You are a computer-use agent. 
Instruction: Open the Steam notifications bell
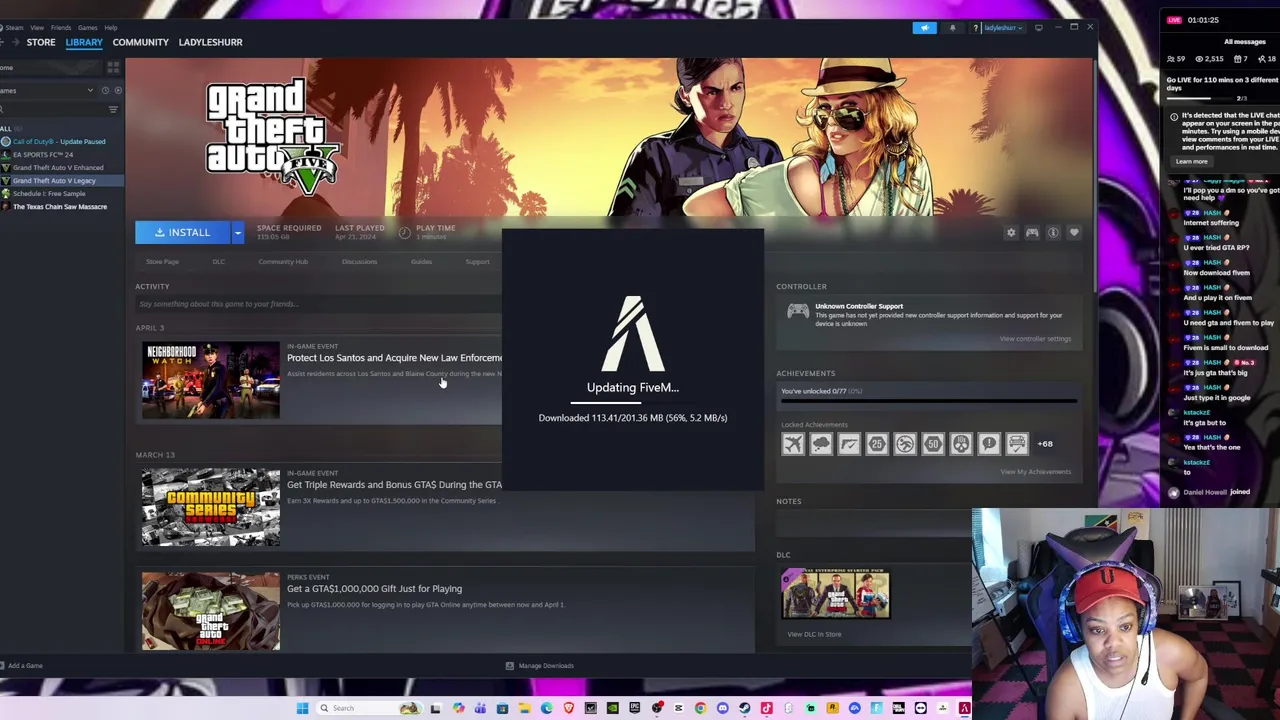pos(952,28)
